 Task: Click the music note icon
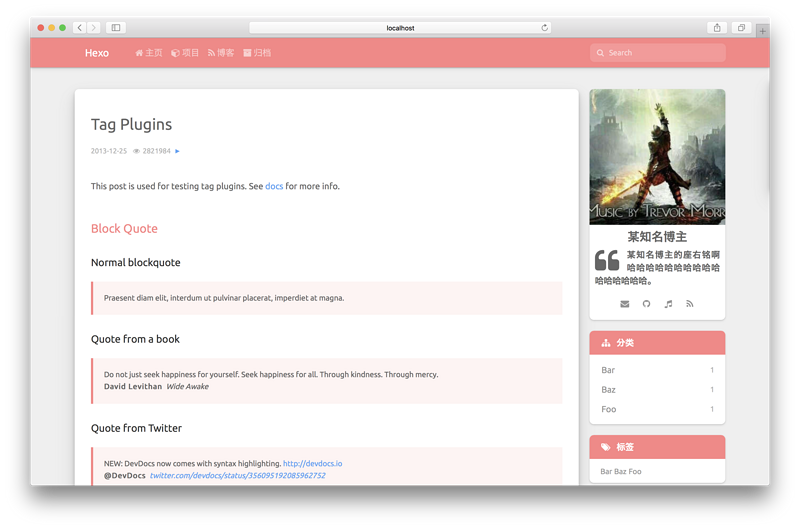[x=668, y=304]
